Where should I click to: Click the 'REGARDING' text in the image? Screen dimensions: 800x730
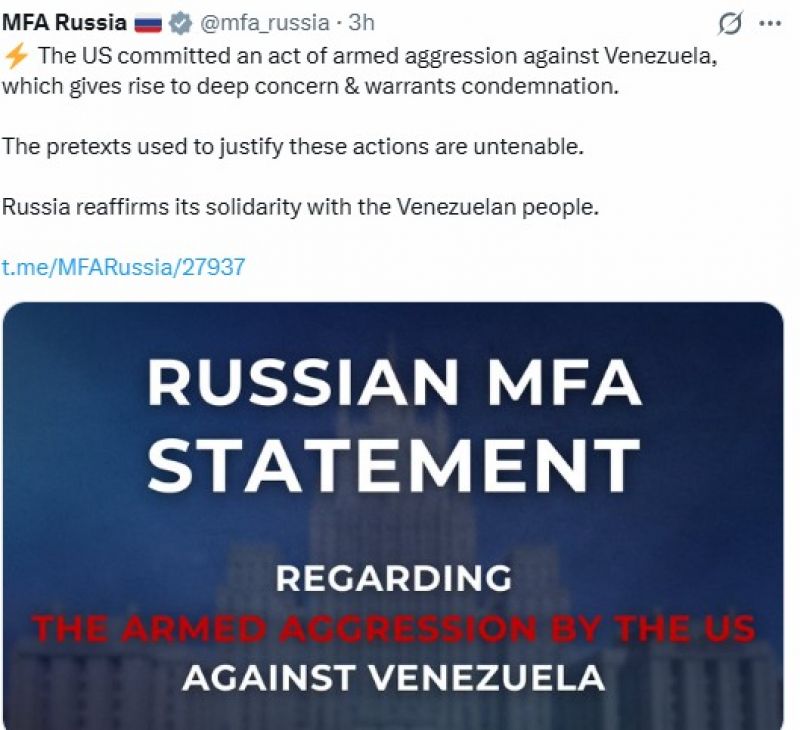click(393, 578)
